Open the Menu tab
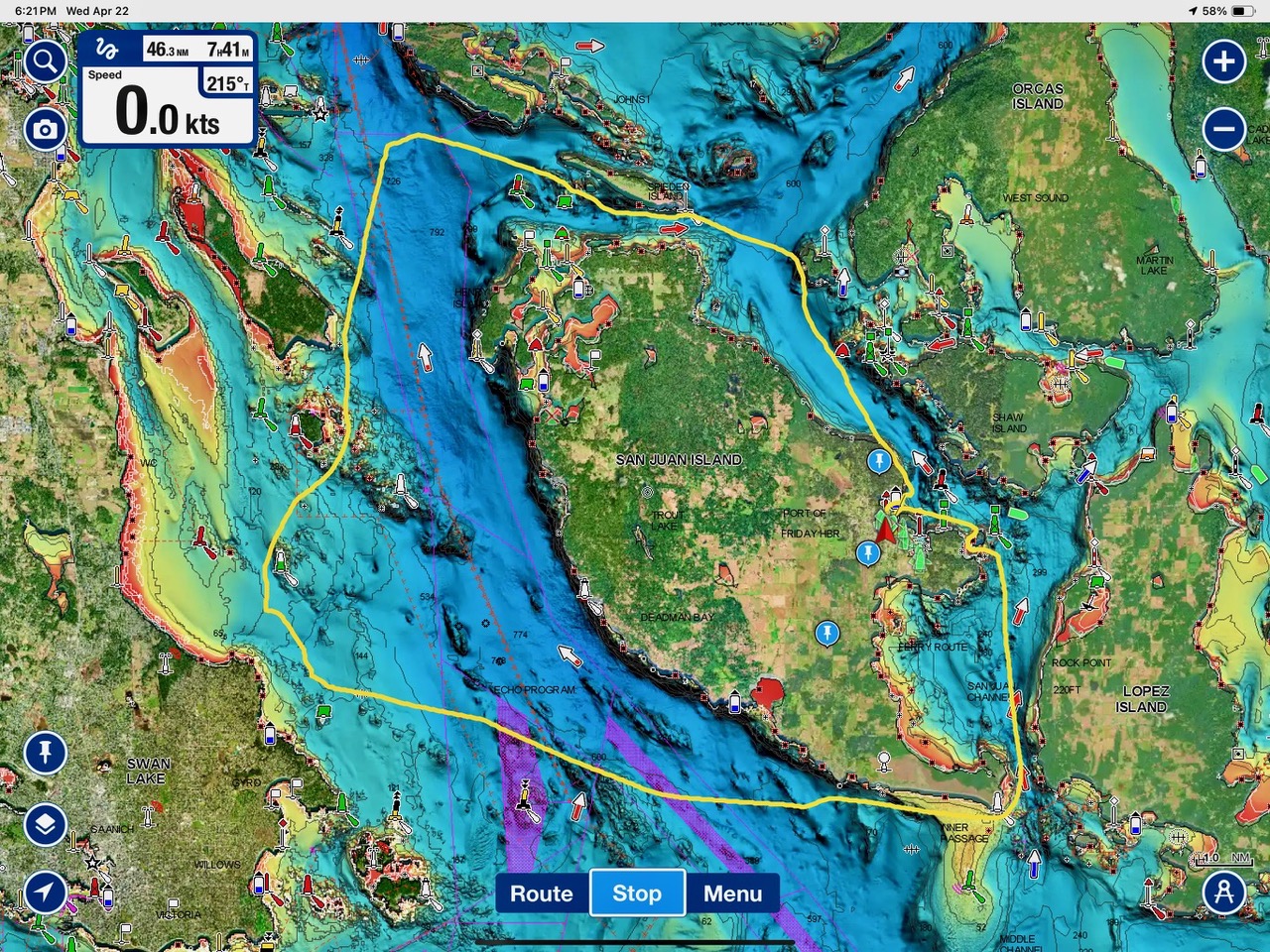 click(732, 893)
